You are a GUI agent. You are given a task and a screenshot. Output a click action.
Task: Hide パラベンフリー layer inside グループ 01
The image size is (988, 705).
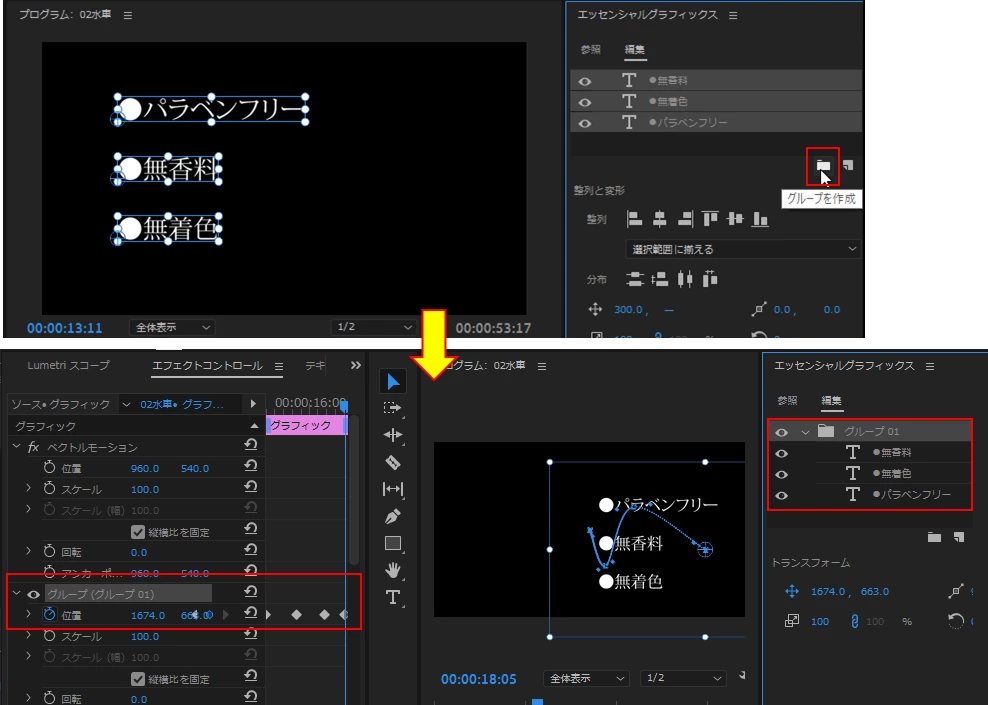781,496
